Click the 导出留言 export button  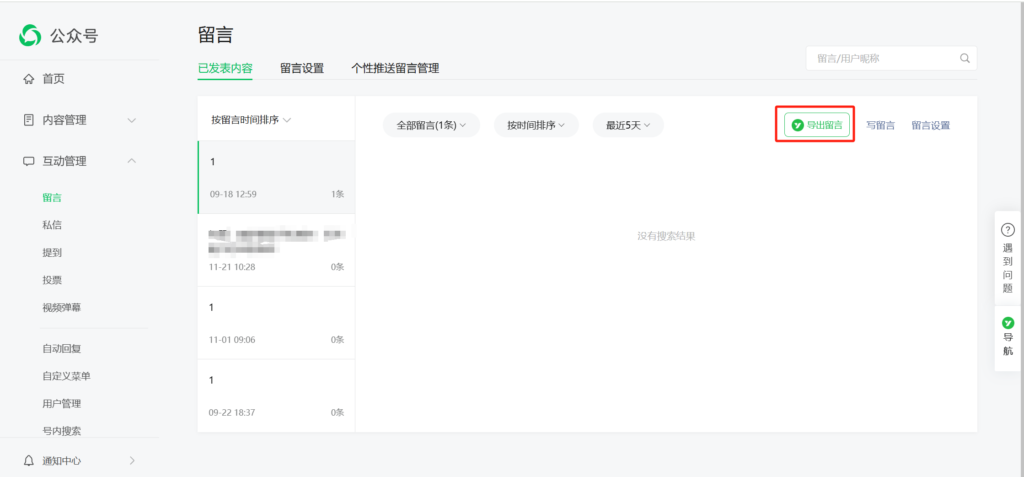pos(817,125)
